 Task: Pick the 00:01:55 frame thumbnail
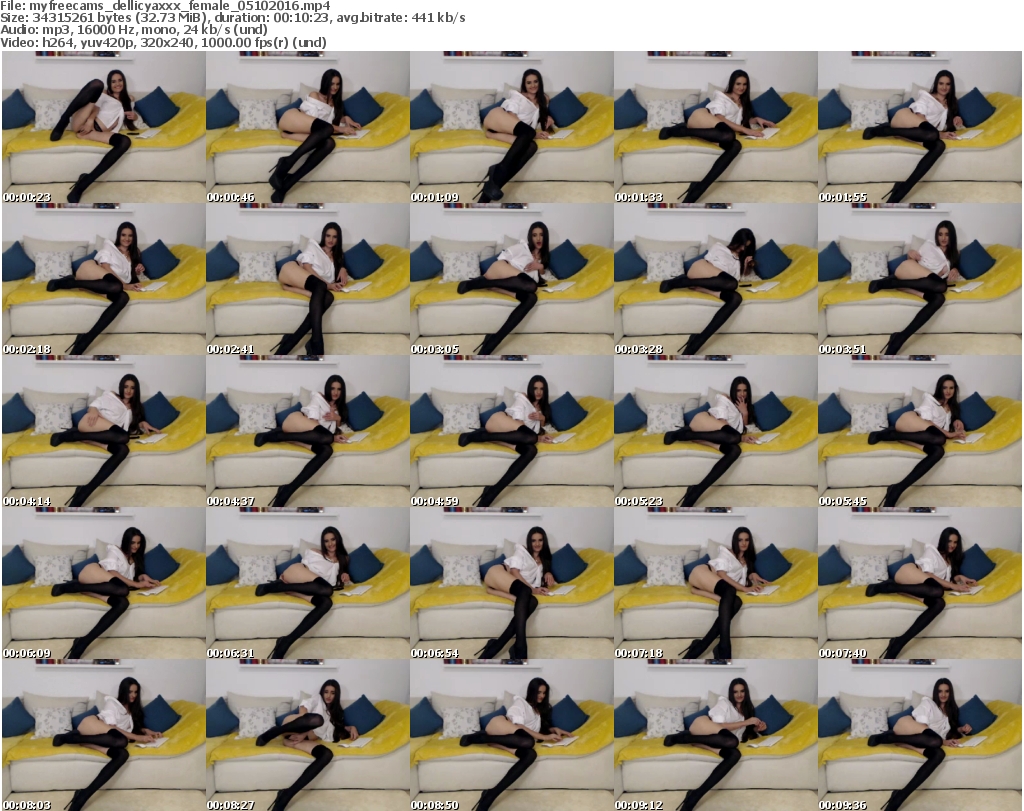click(919, 128)
